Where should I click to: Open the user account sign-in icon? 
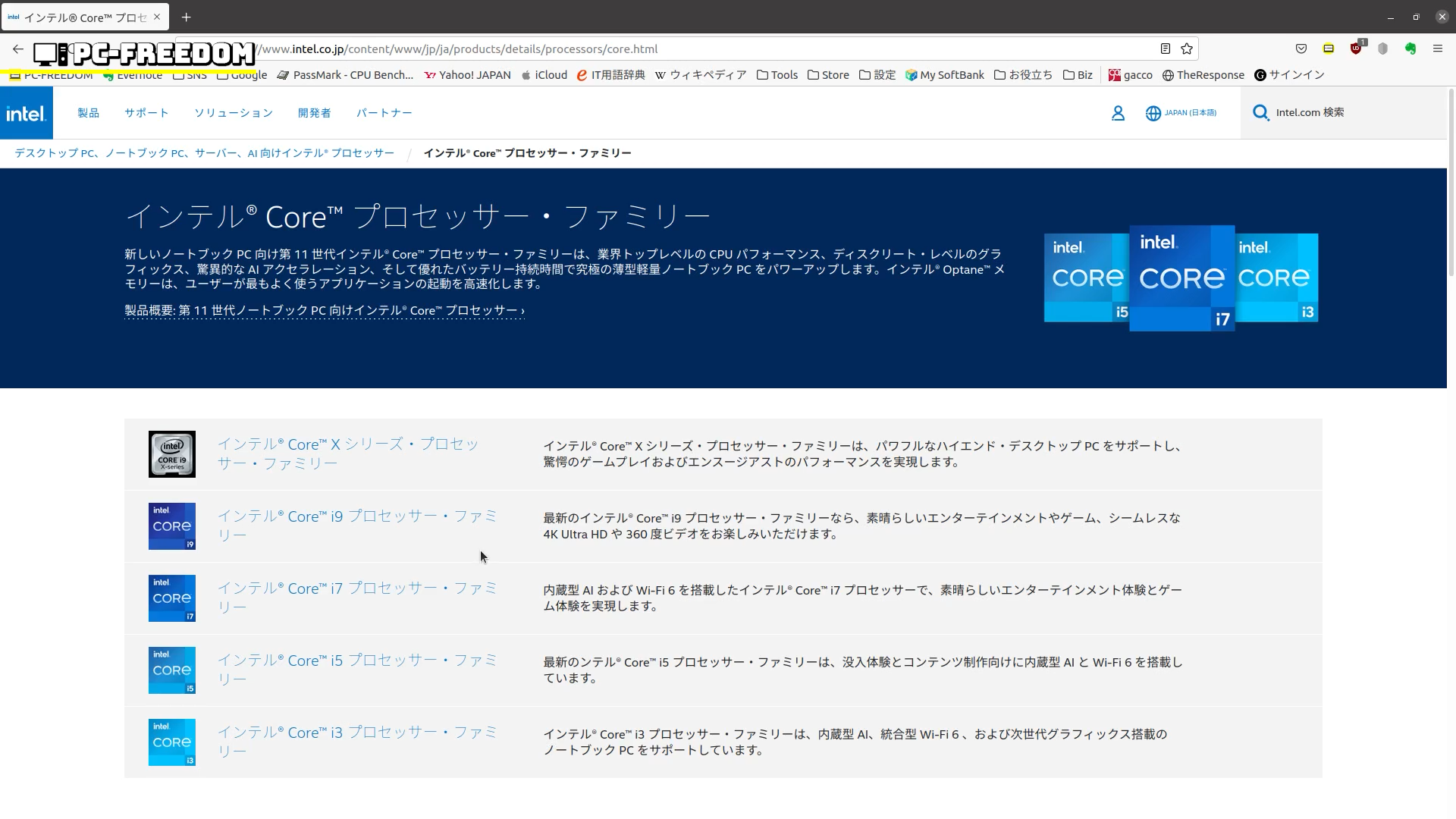(x=1118, y=113)
